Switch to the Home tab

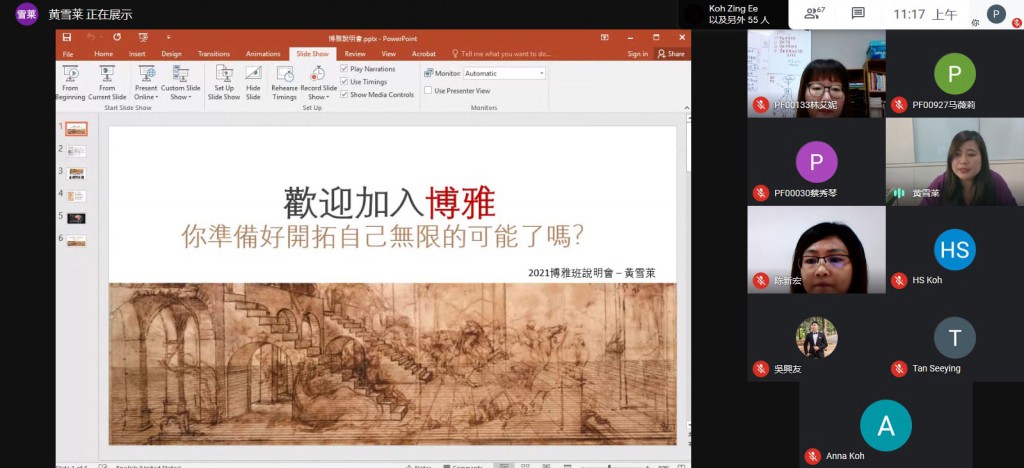103,54
